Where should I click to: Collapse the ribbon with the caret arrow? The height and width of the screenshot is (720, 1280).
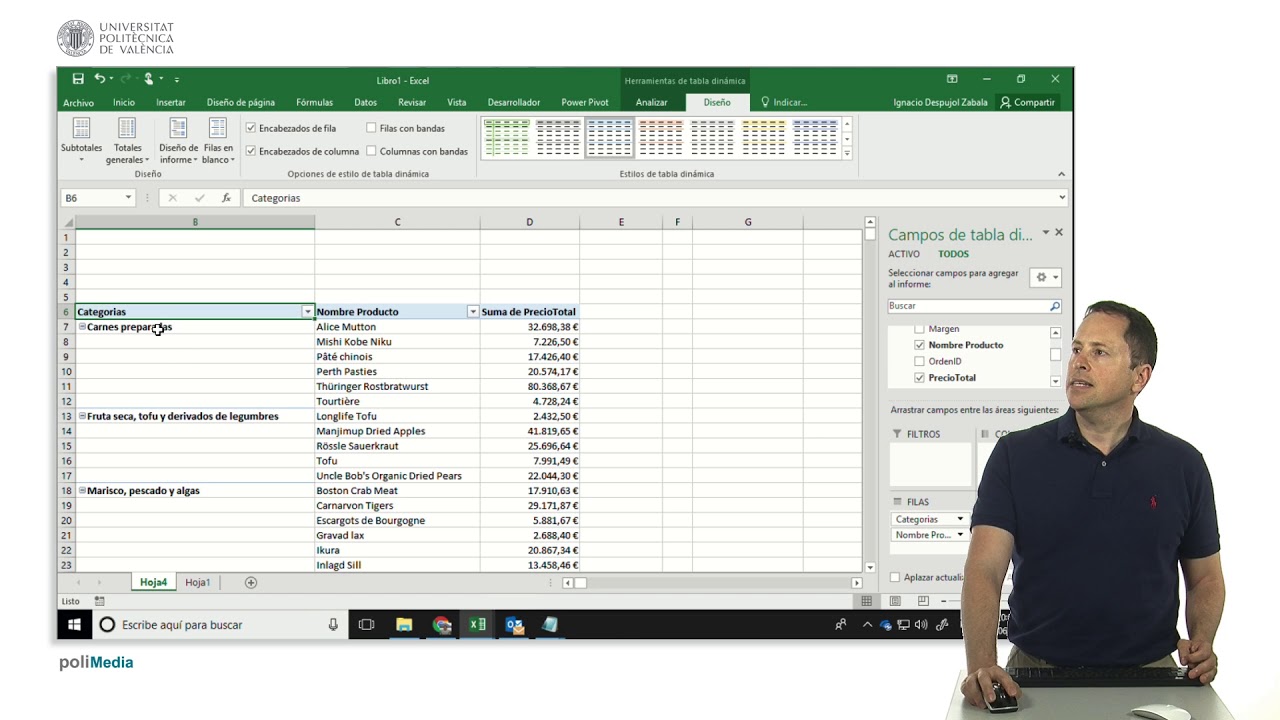[1062, 174]
